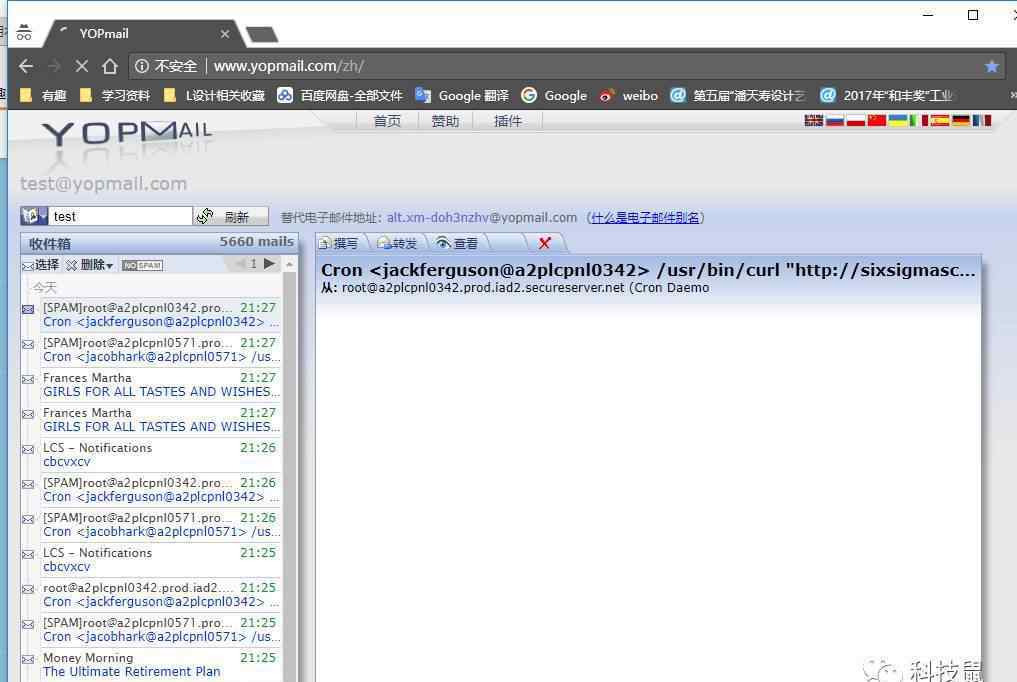
Task: Stop page loading with the X button
Action: [82, 66]
